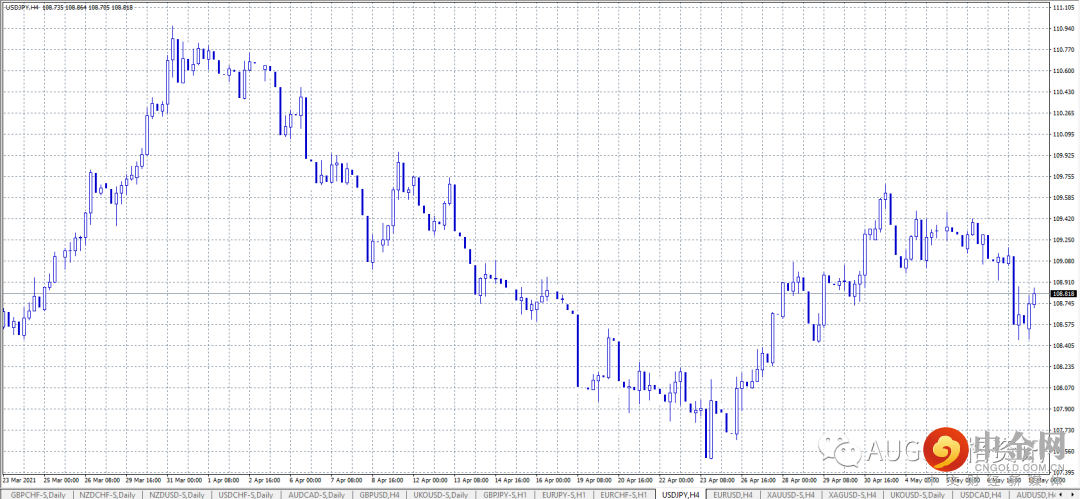Open the EURUSD,H4 tab
Screen dimensions: 1080x499
[733, 495]
